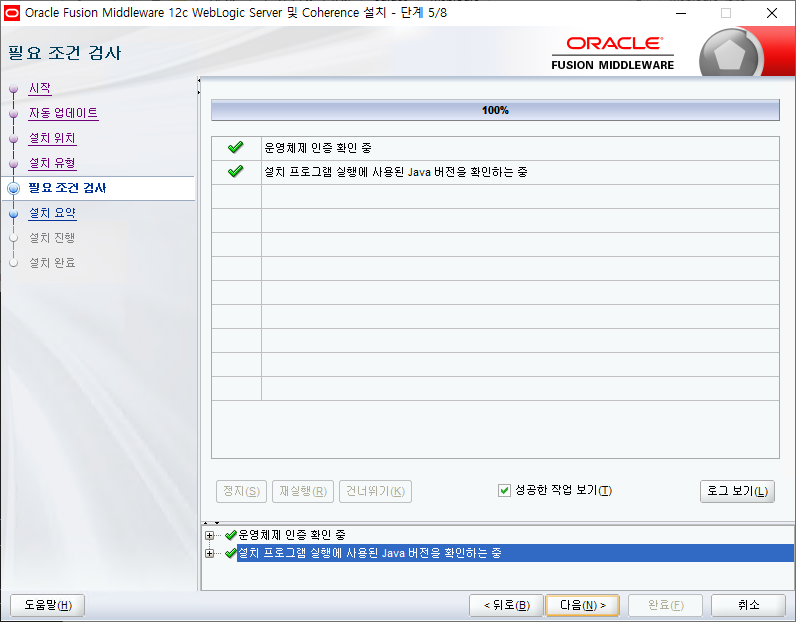Viewport: 796px width, 622px height.
Task: Click 로그 보기(L) button
Action: (x=737, y=491)
